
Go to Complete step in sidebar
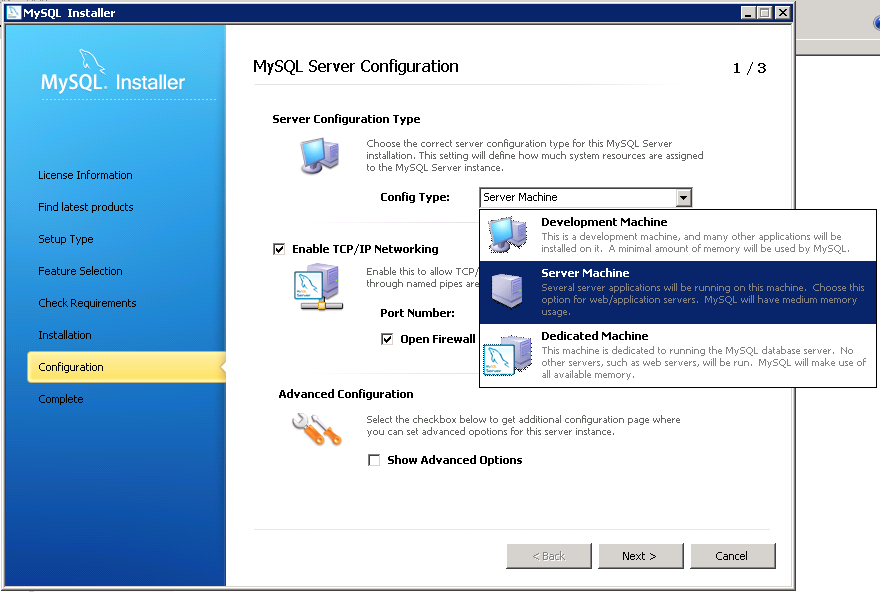pos(61,399)
